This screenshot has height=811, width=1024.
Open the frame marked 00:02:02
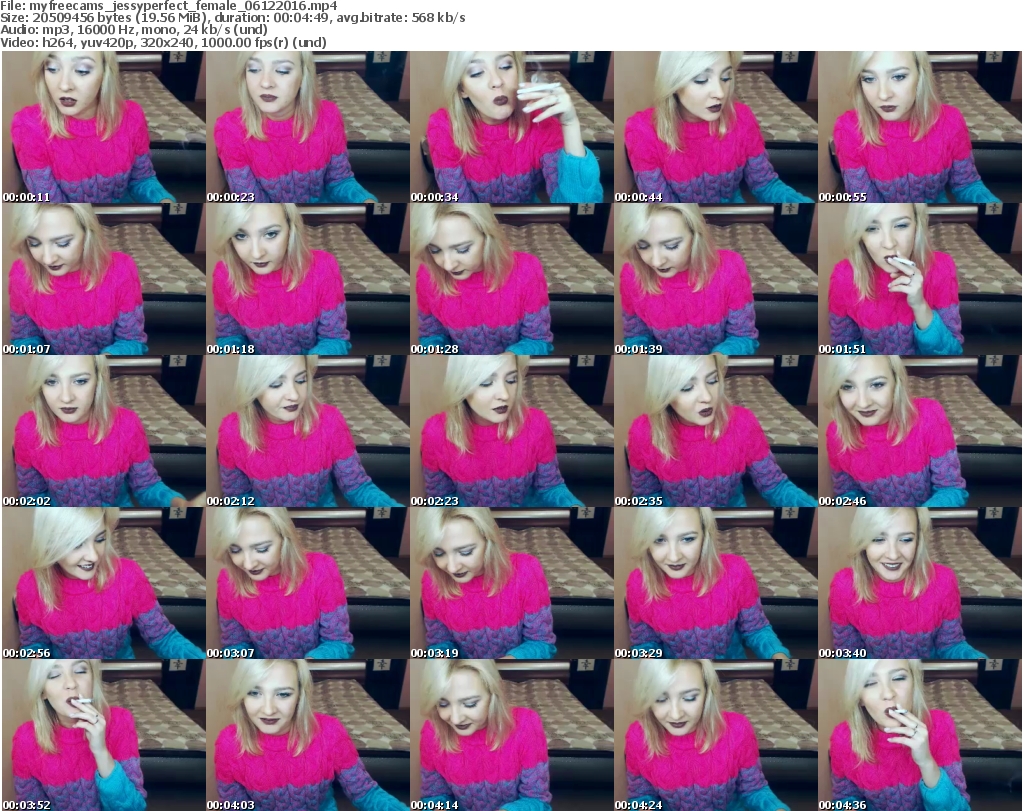pyautogui.click(x=103, y=431)
